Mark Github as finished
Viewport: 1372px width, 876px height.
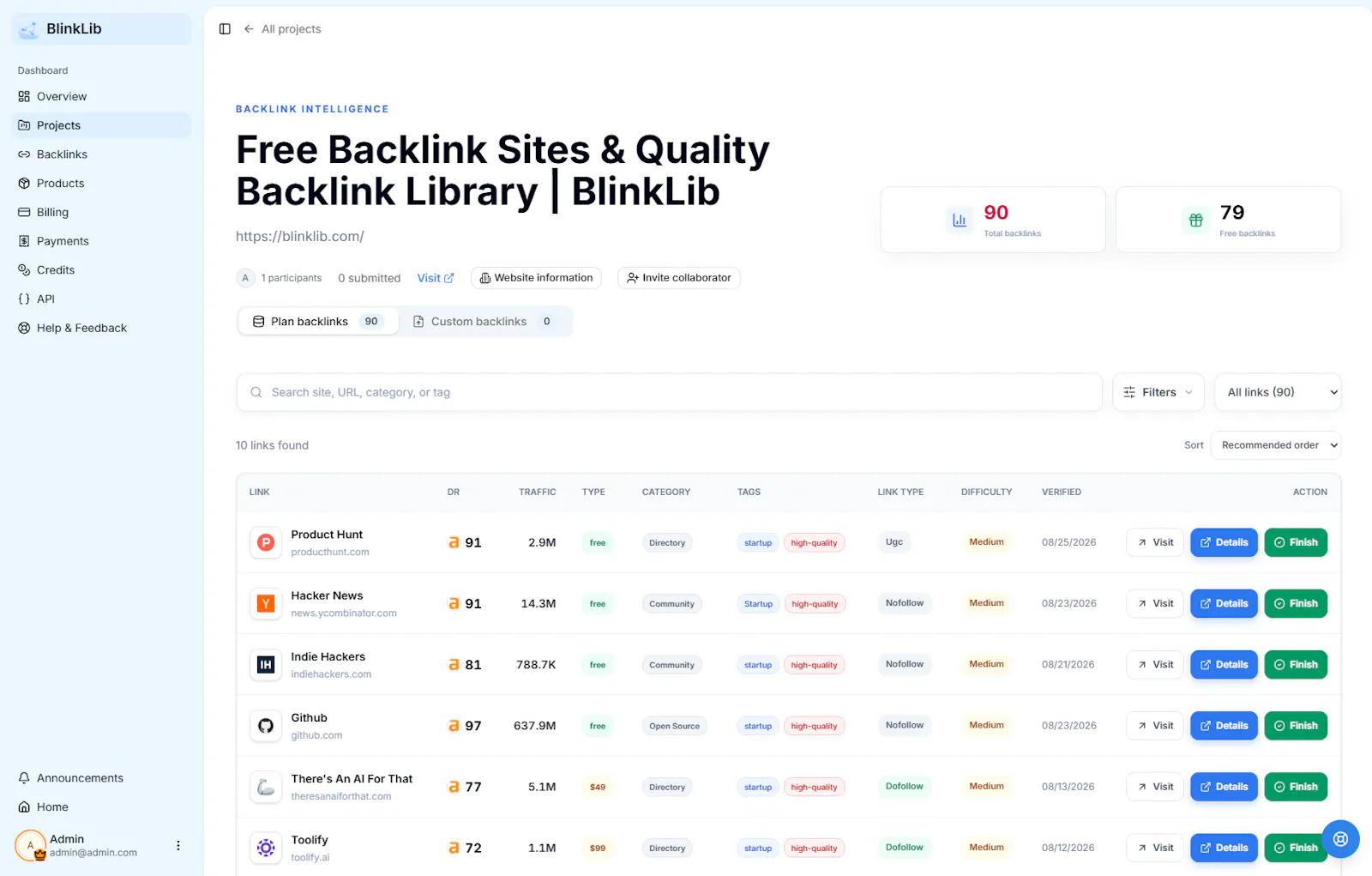click(1296, 726)
